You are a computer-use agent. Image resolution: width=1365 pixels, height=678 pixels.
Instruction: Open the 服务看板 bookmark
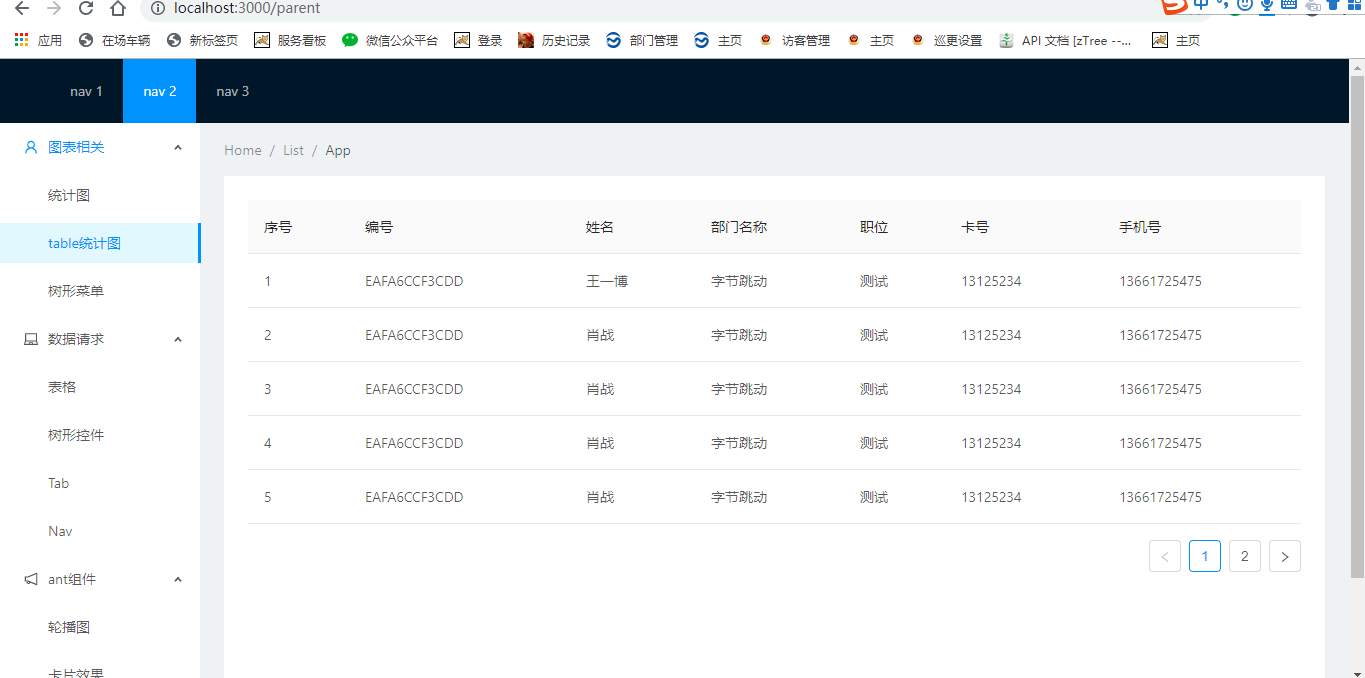click(x=290, y=41)
